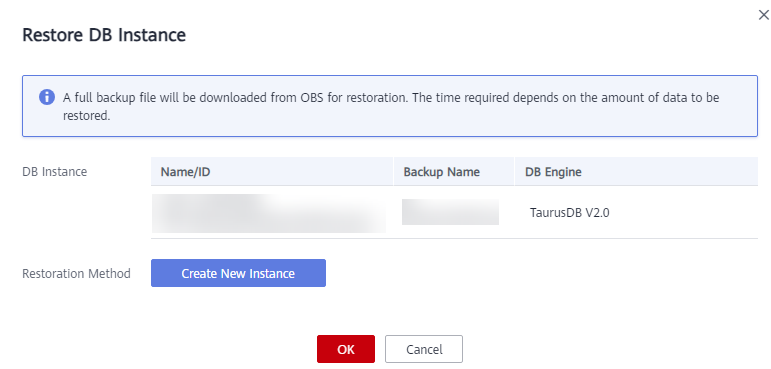Click the word 'restored.' in notice
This screenshot has width=771, height=369.
pyautogui.click(x=86, y=116)
